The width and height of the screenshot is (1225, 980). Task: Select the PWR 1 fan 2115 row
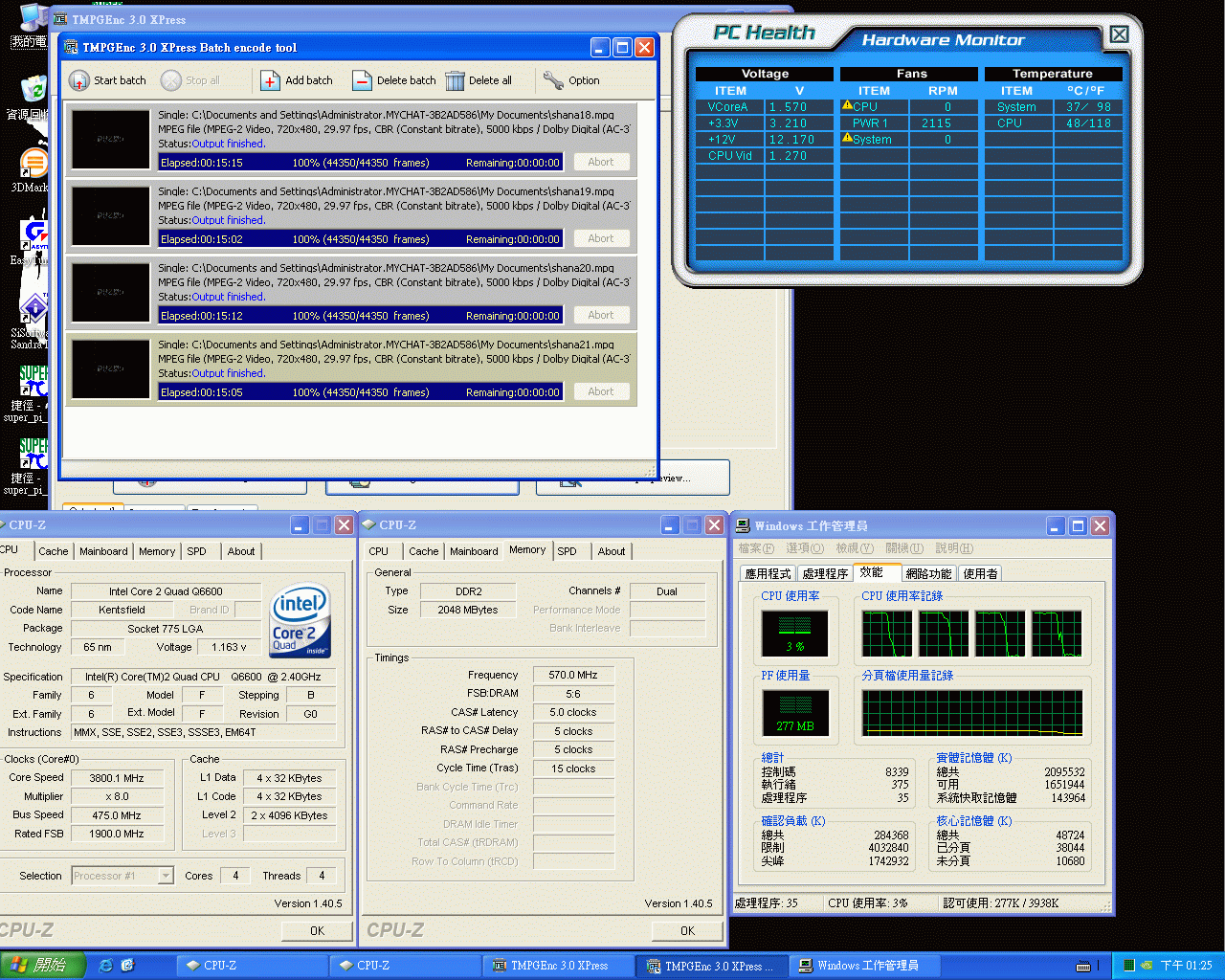click(x=909, y=123)
